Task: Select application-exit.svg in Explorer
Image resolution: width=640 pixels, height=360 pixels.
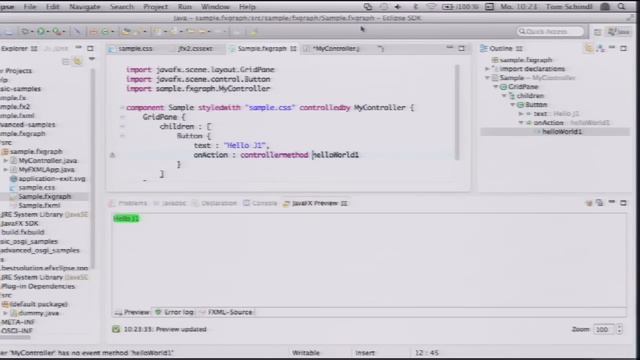Action: tap(52, 179)
